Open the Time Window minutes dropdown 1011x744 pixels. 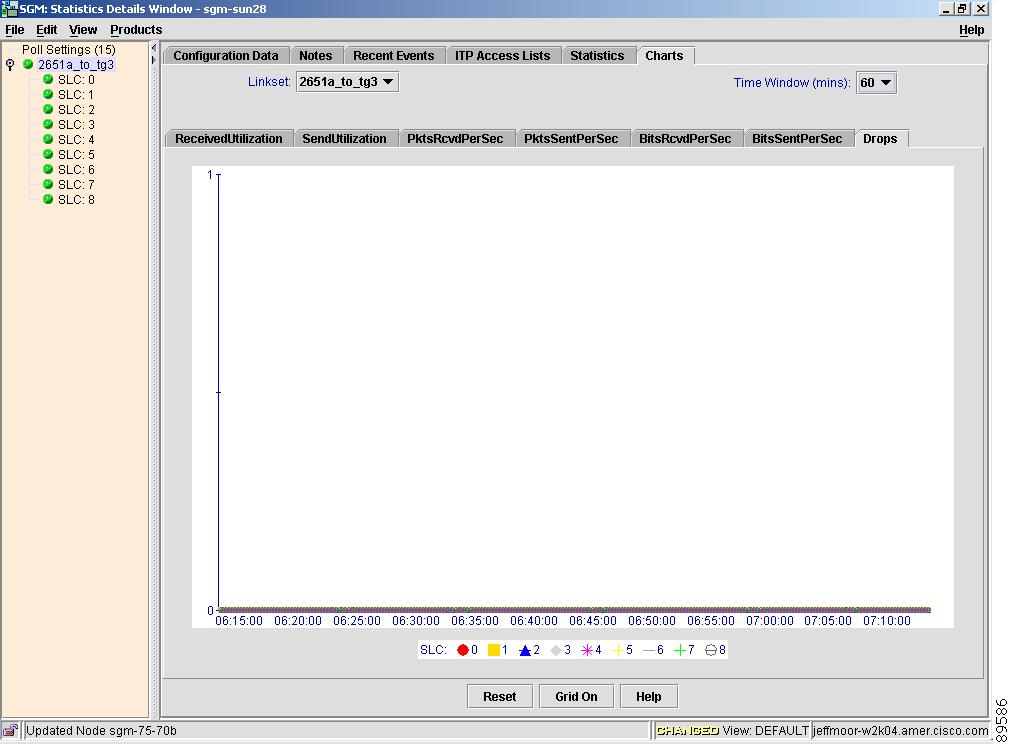pyautogui.click(x=876, y=83)
